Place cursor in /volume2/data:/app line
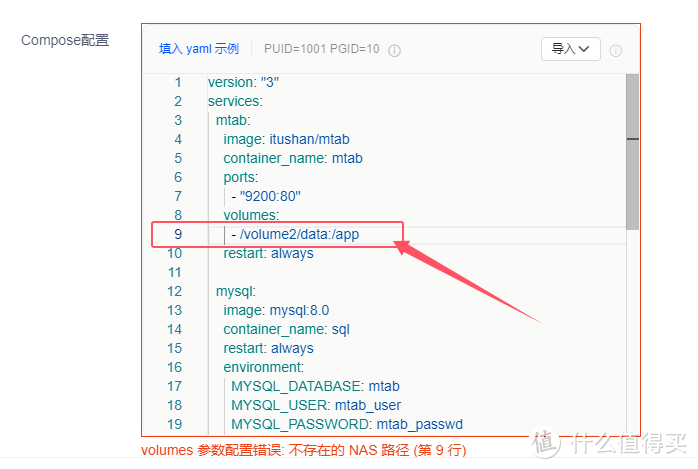Image resolution: width=698 pixels, height=469 pixels. pos(295,234)
